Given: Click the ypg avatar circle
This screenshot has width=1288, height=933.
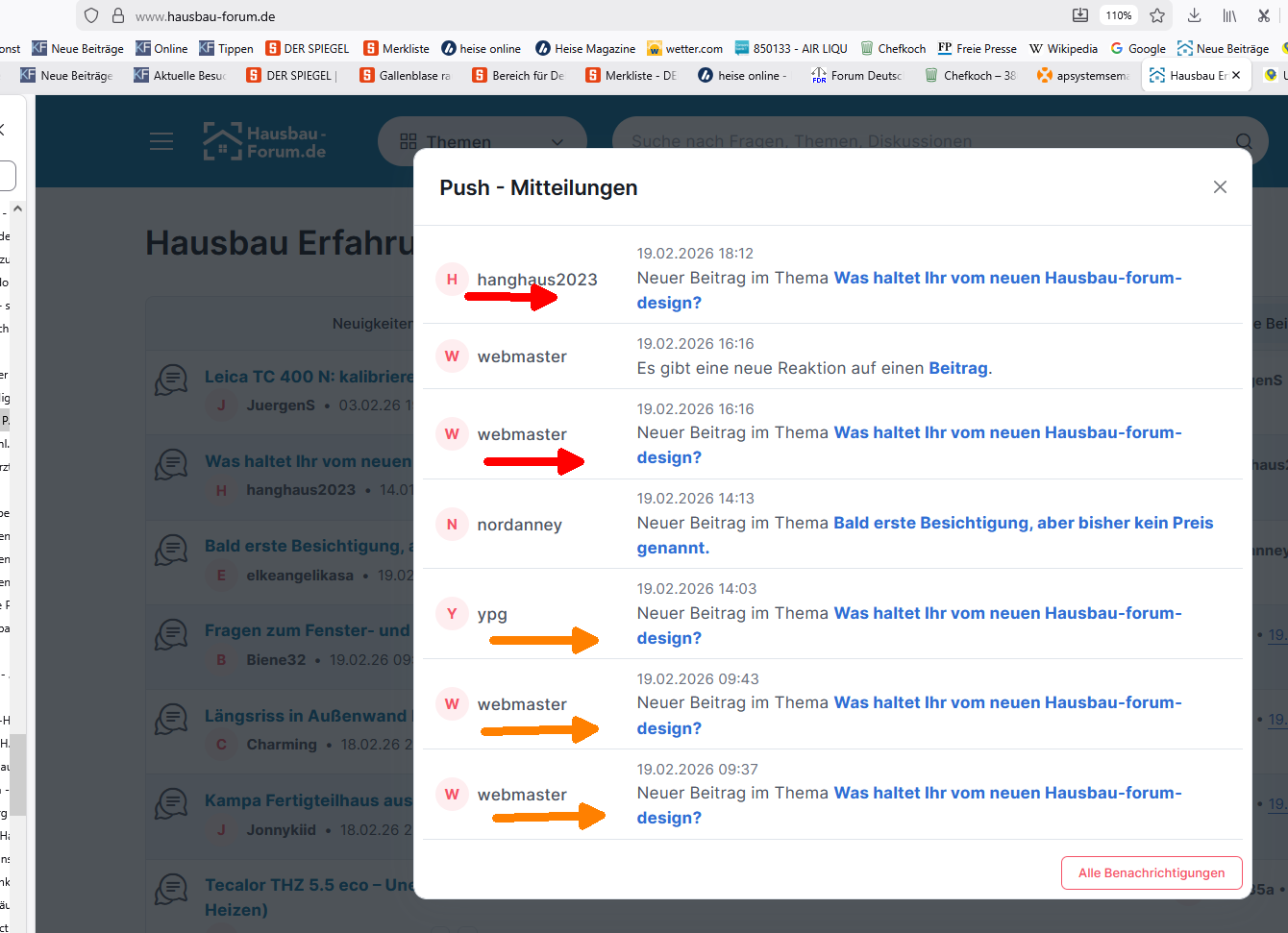Looking at the screenshot, I should 452,614.
